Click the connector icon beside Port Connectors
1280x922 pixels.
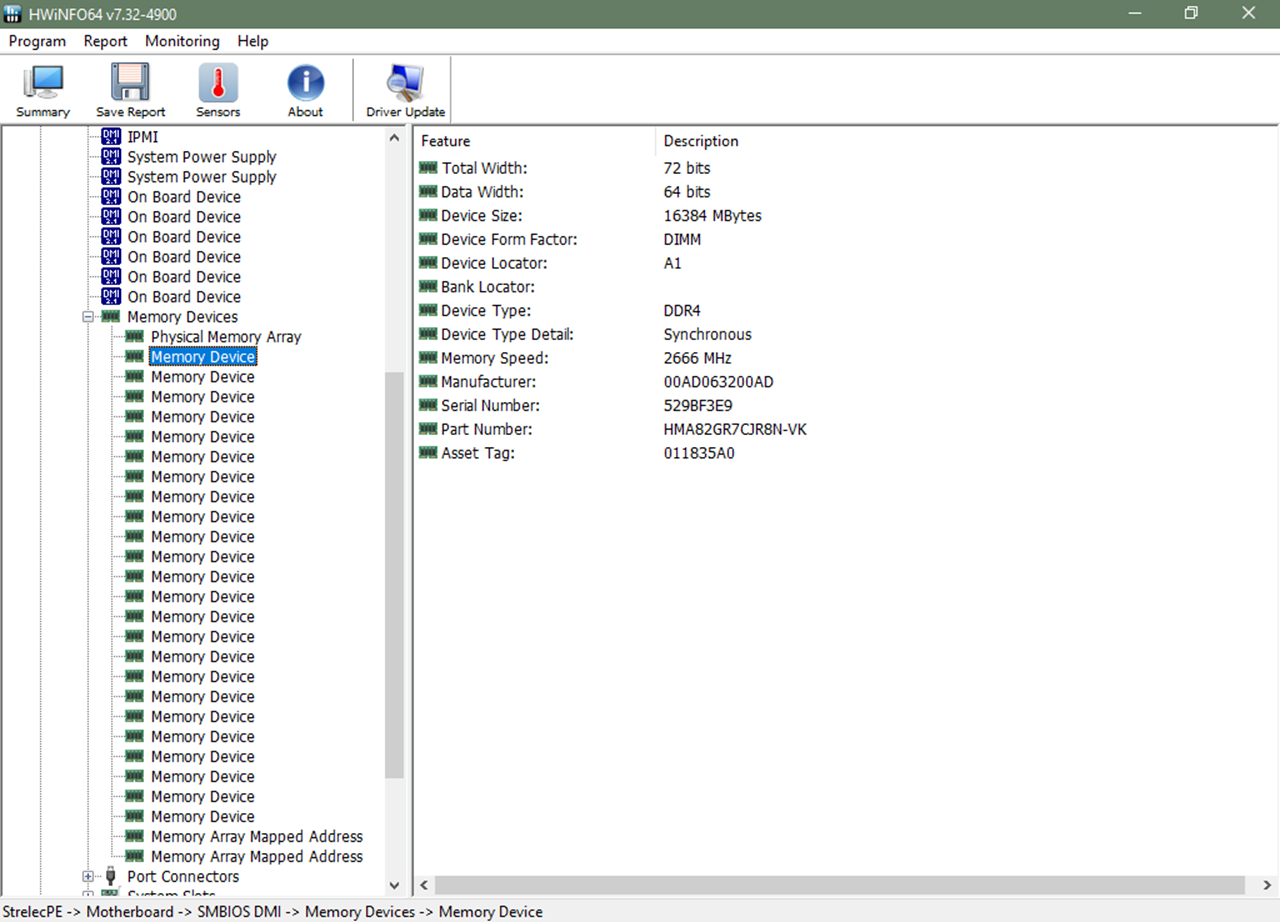pos(111,877)
